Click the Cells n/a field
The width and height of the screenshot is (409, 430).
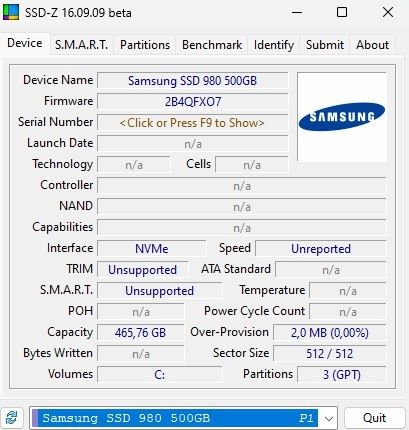pos(252,165)
